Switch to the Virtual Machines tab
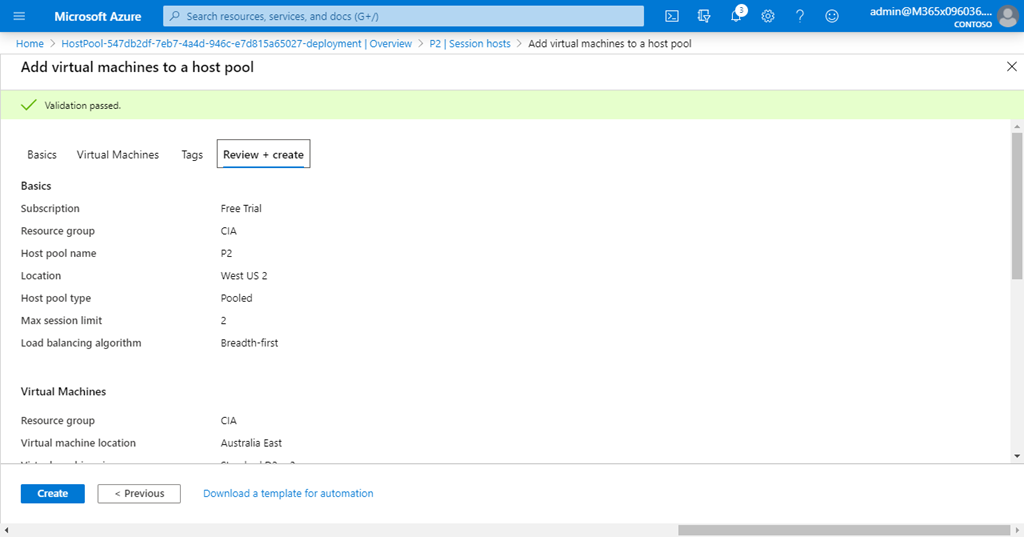1024x537 pixels. tap(118, 155)
